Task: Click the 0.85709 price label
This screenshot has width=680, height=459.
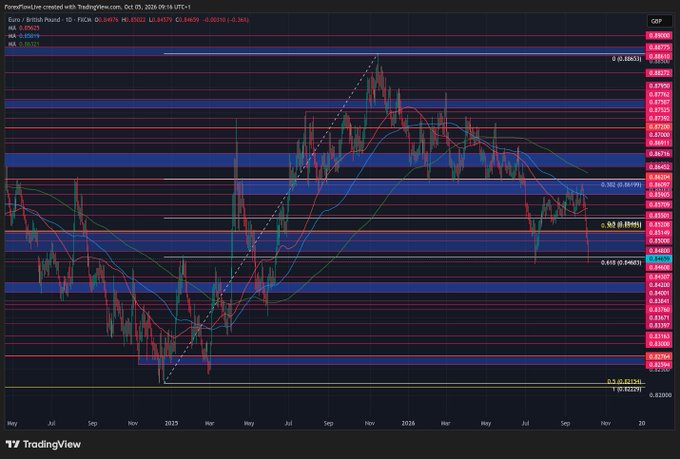Action: pyautogui.click(x=659, y=205)
